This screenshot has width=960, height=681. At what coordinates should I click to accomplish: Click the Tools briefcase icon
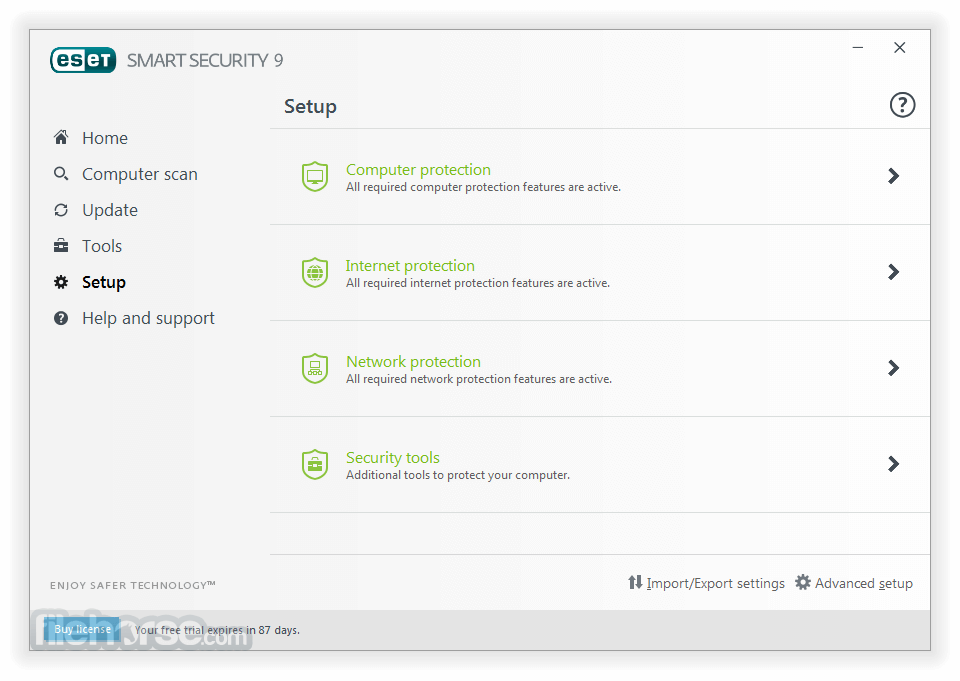coord(61,246)
